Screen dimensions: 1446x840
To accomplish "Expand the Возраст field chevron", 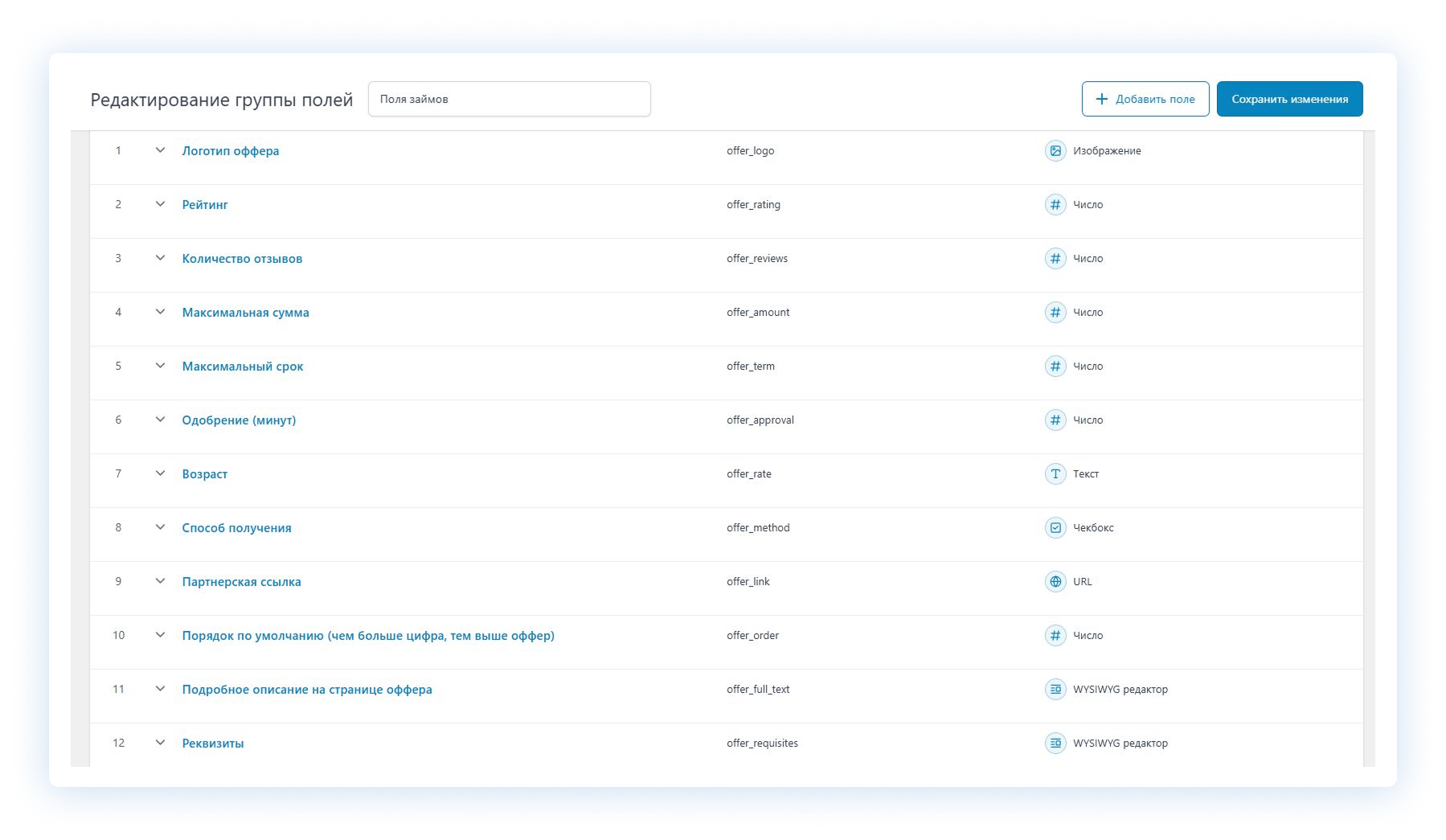I will click(160, 473).
